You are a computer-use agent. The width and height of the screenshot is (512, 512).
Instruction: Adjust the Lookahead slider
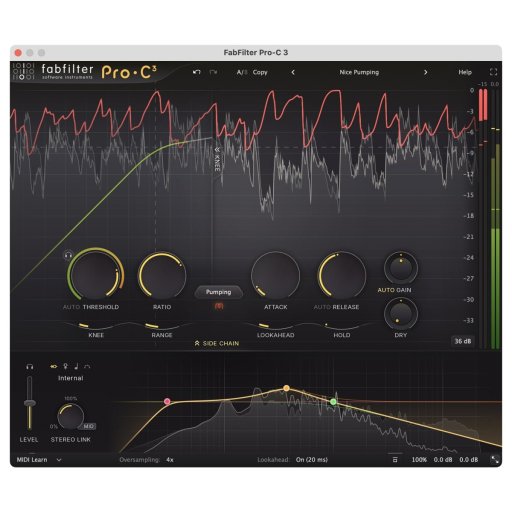click(x=275, y=326)
